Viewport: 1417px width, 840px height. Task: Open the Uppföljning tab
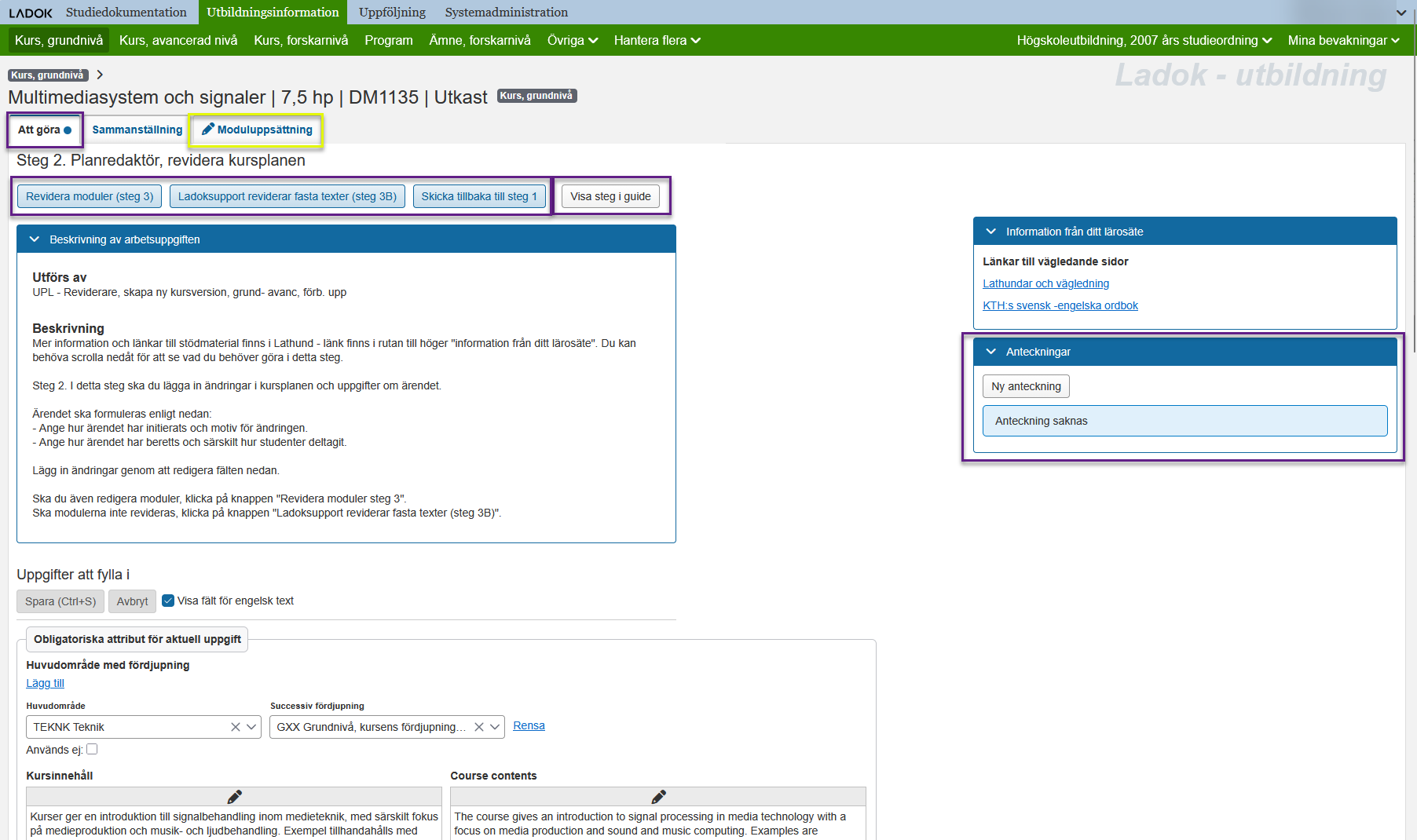(392, 13)
